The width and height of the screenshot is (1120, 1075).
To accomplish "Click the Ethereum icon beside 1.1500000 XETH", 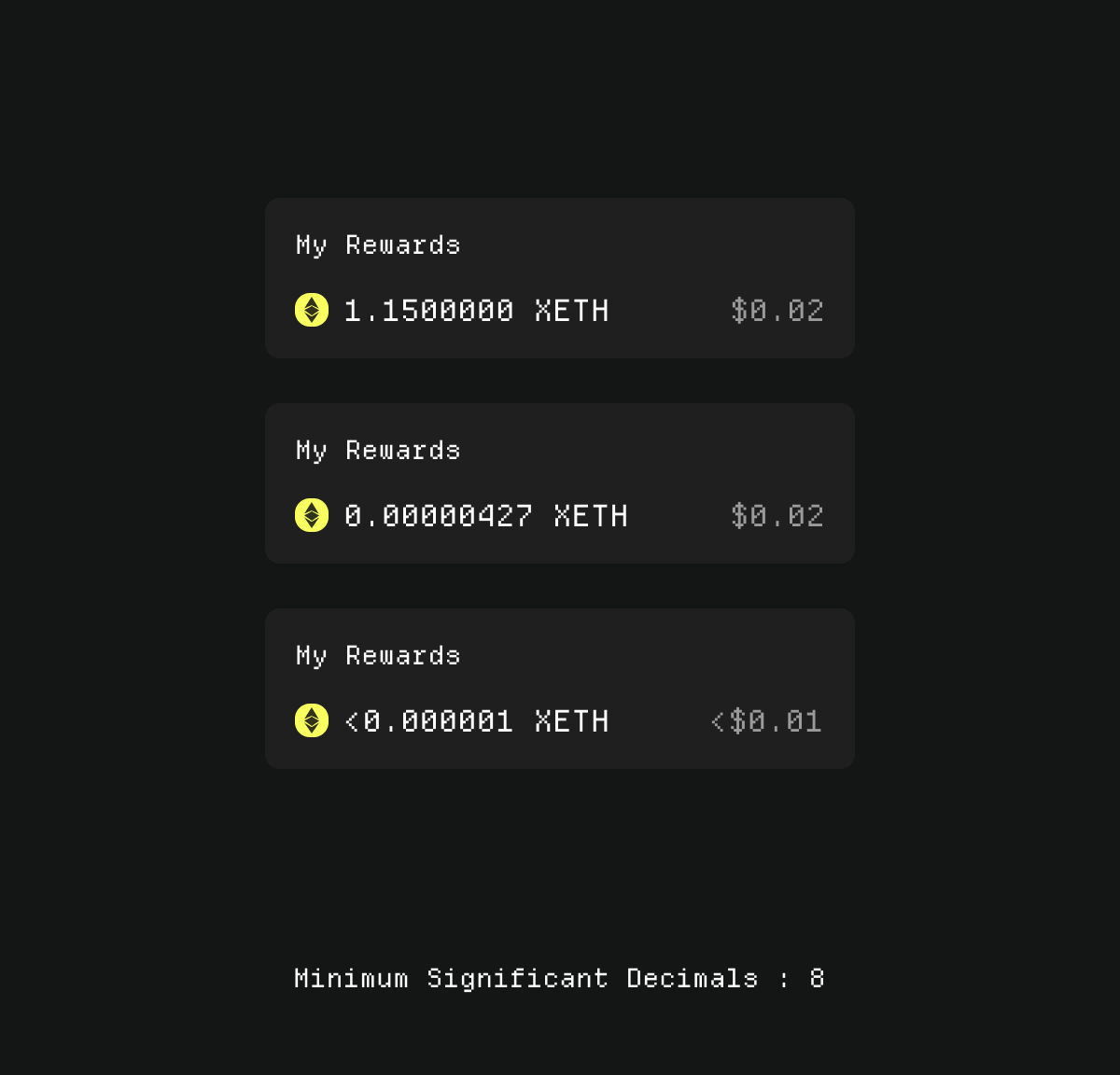I will 312,310.
